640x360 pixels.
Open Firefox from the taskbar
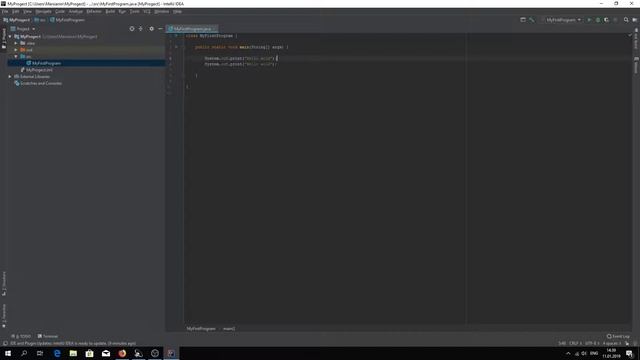point(122,353)
